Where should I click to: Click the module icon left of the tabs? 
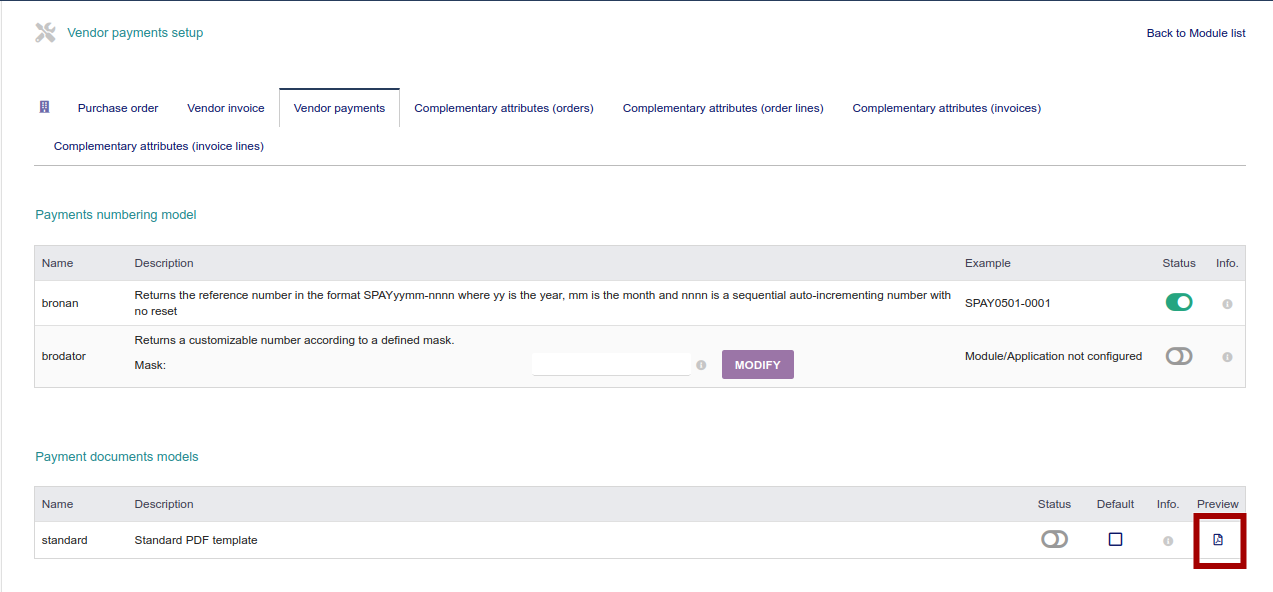pos(43,107)
